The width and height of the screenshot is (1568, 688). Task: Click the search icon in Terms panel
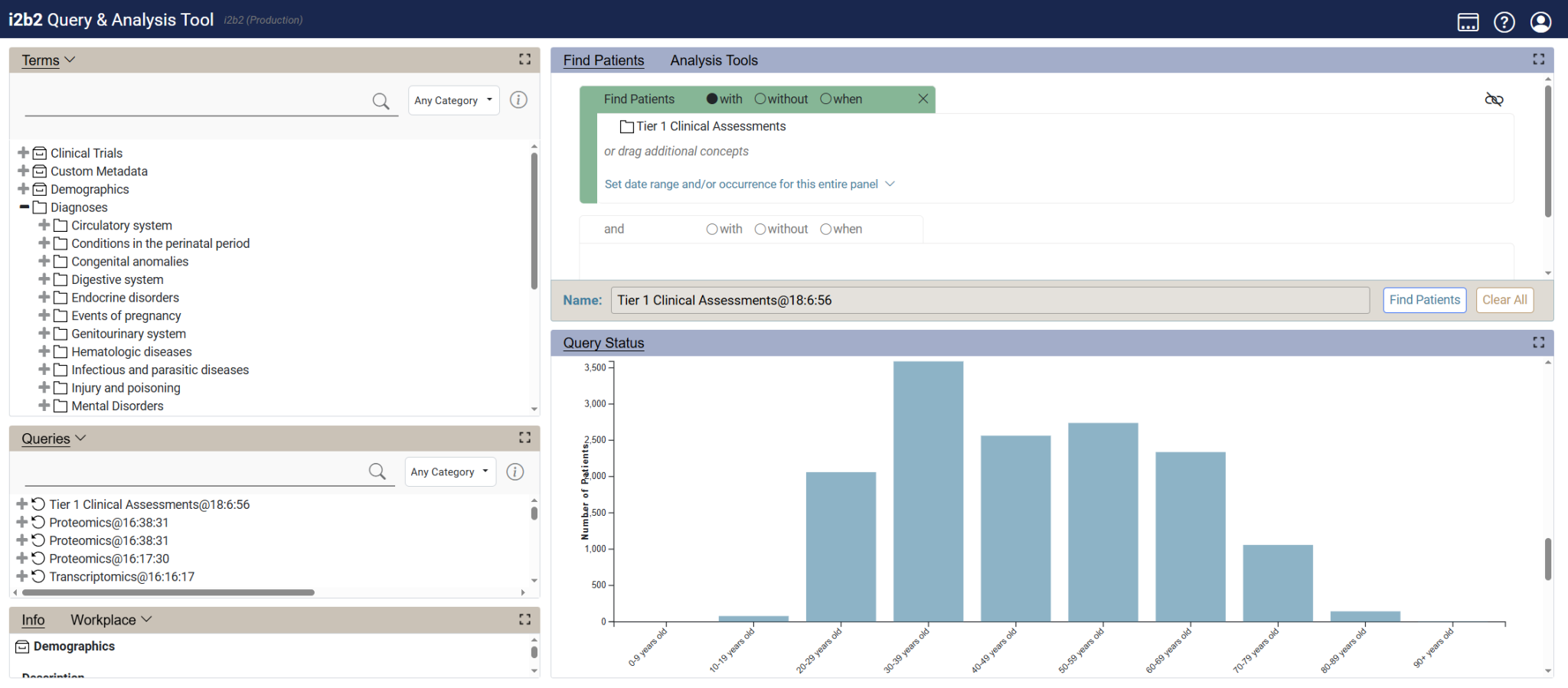click(381, 101)
